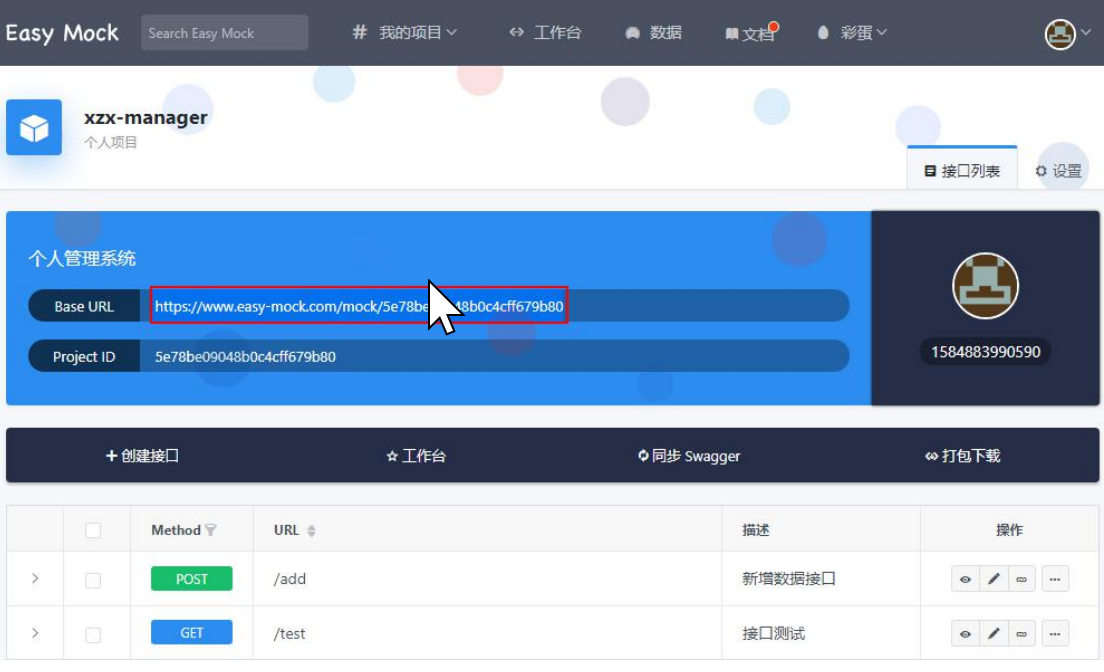Open the 我的项目 dropdown menu
The width and height of the screenshot is (1104, 672).
(x=405, y=32)
